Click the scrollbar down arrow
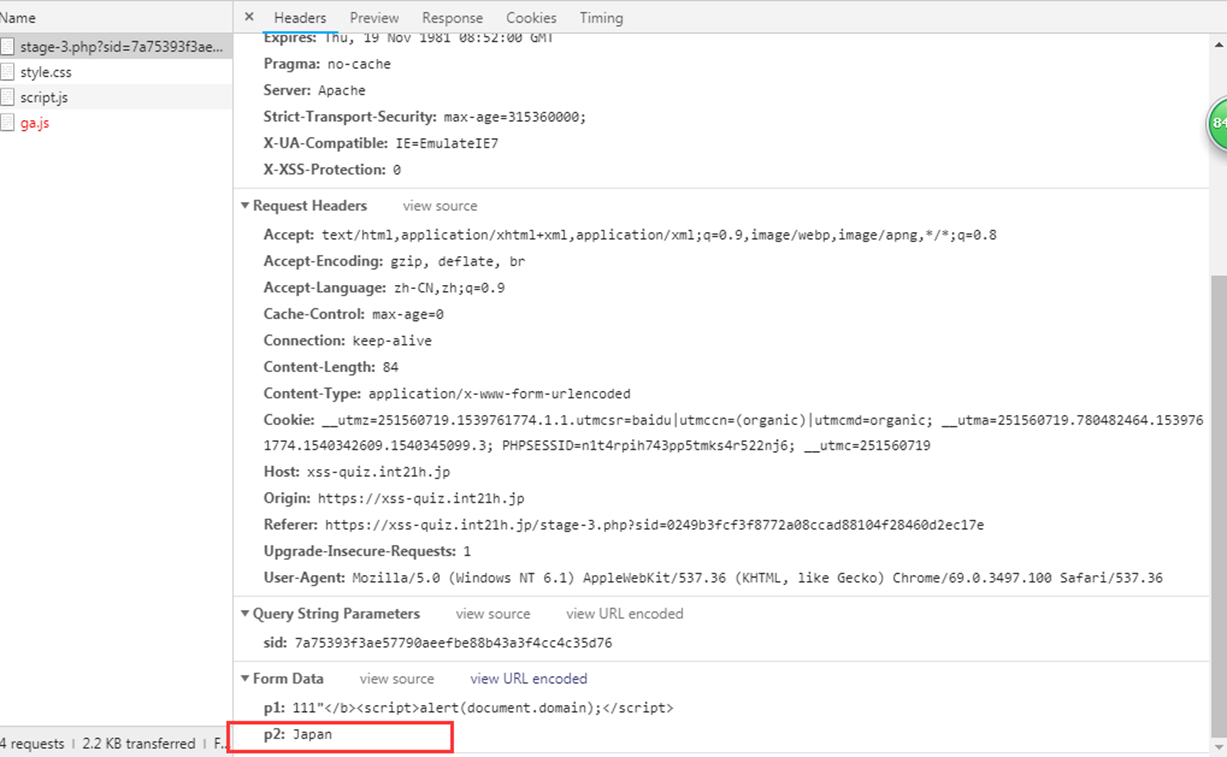 (1218, 746)
